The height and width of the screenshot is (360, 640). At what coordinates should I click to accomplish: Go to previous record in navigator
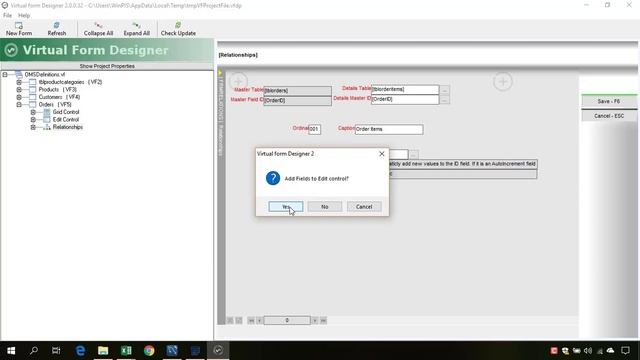coord(259,320)
